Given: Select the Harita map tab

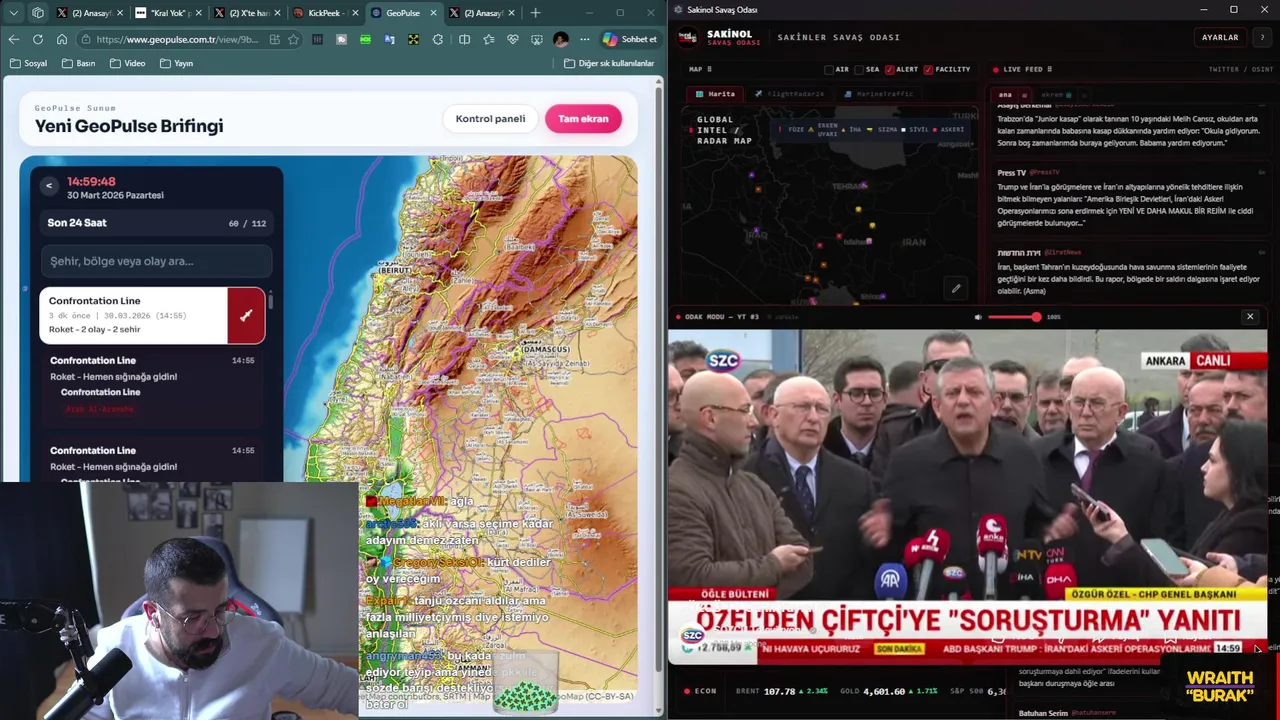Looking at the screenshot, I should click(x=716, y=94).
